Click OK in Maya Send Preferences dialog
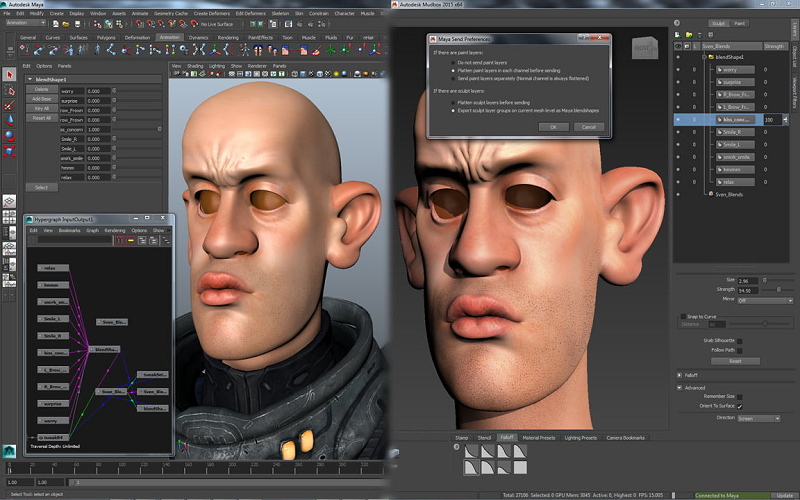The height and width of the screenshot is (500, 800). point(552,127)
